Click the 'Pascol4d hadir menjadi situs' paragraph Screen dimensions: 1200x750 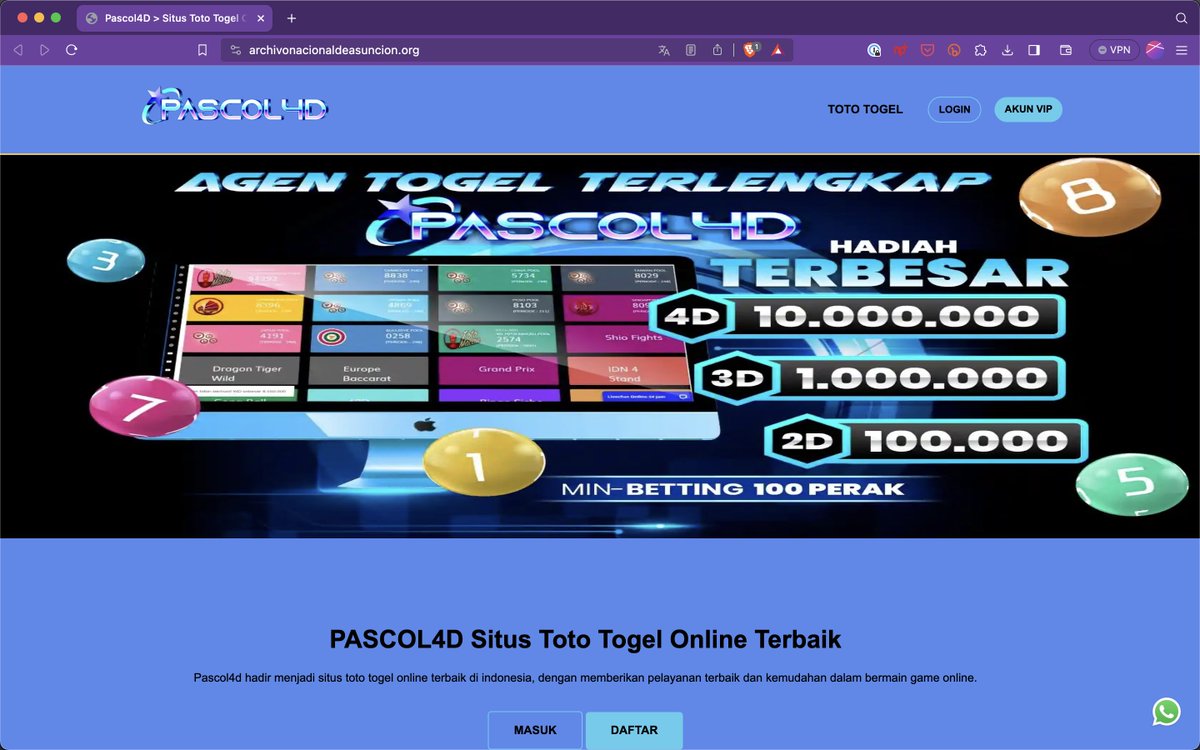pyautogui.click(x=585, y=677)
